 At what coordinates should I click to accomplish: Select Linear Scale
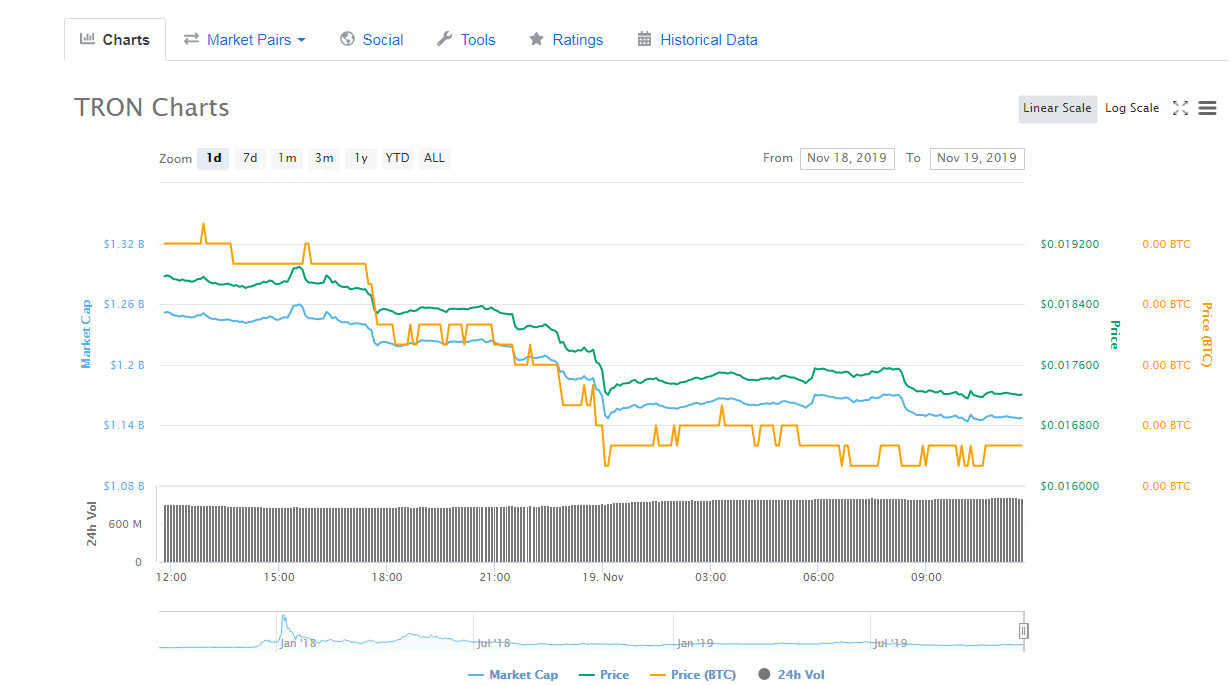pos(1057,108)
